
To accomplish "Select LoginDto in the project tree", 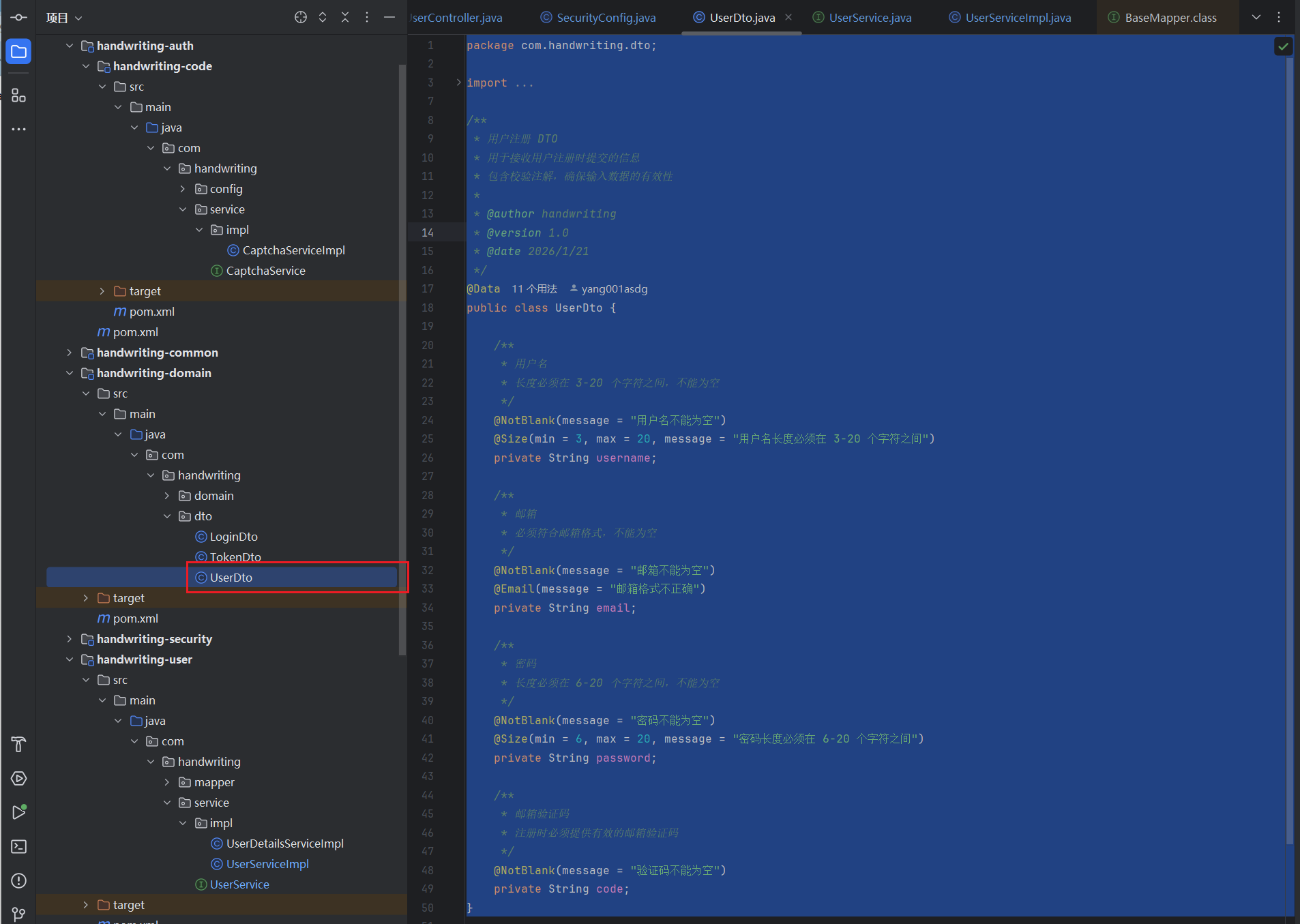I will coord(233,537).
